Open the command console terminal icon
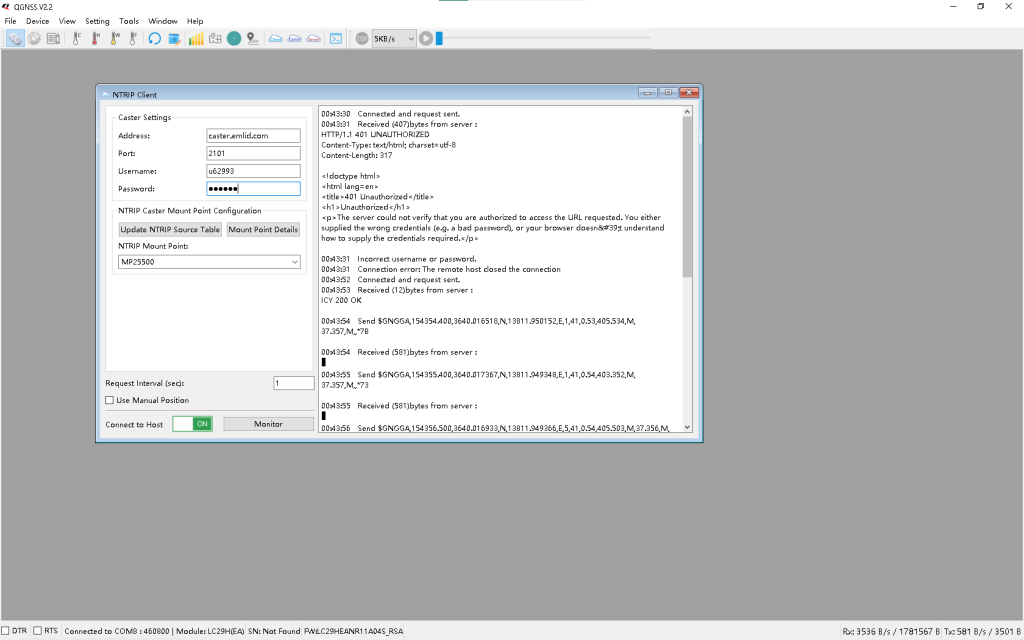Screen dimensions: 1024x640 (336, 39)
